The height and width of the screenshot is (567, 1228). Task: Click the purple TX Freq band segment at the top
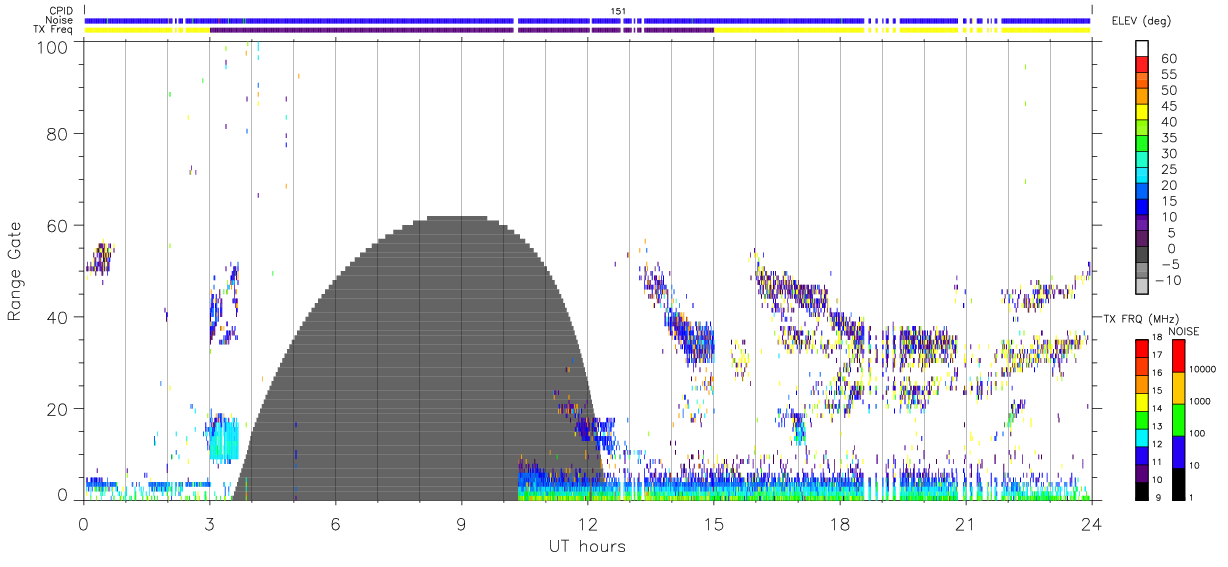[461, 30]
